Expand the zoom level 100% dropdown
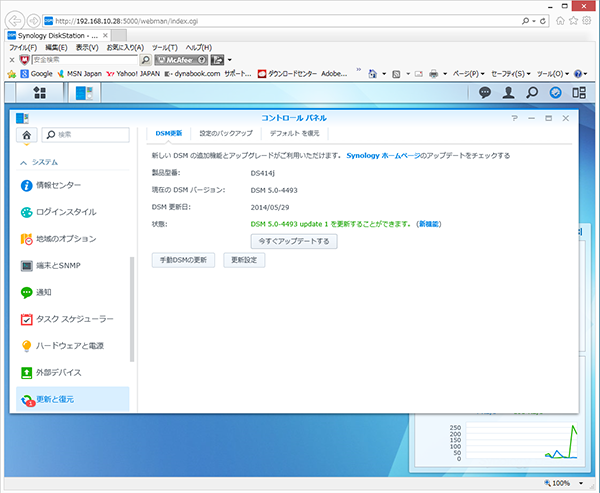This screenshot has width=600, height=493. point(581,483)
